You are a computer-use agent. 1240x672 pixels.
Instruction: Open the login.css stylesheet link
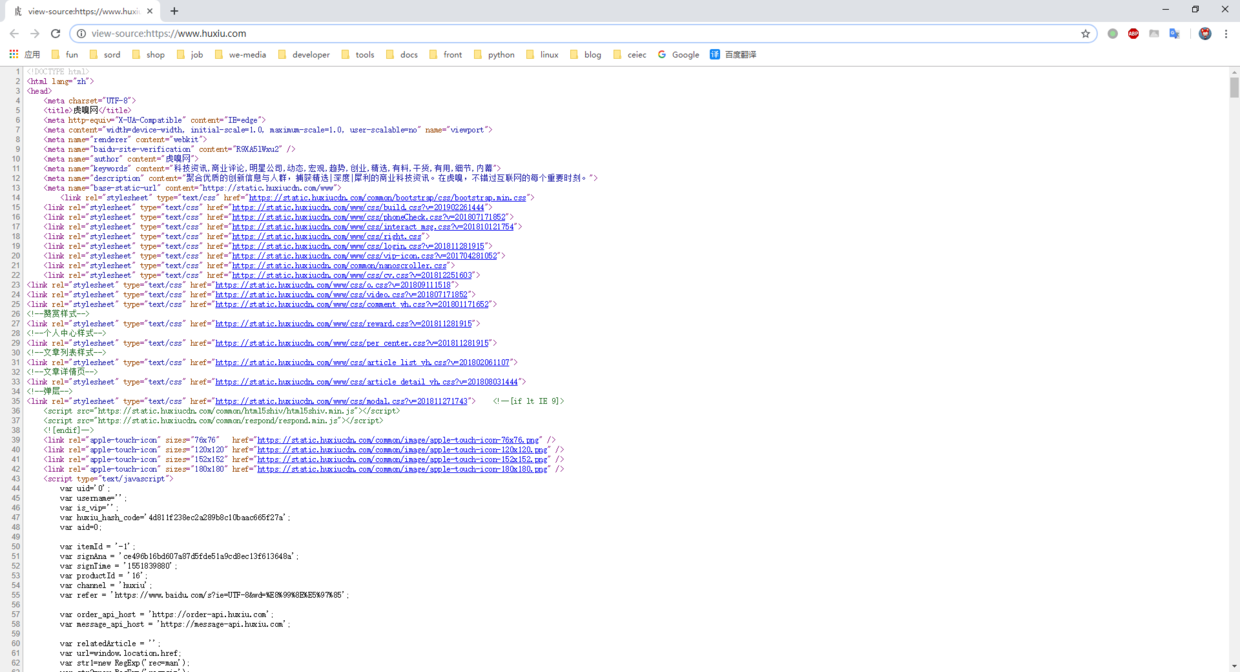358,246
